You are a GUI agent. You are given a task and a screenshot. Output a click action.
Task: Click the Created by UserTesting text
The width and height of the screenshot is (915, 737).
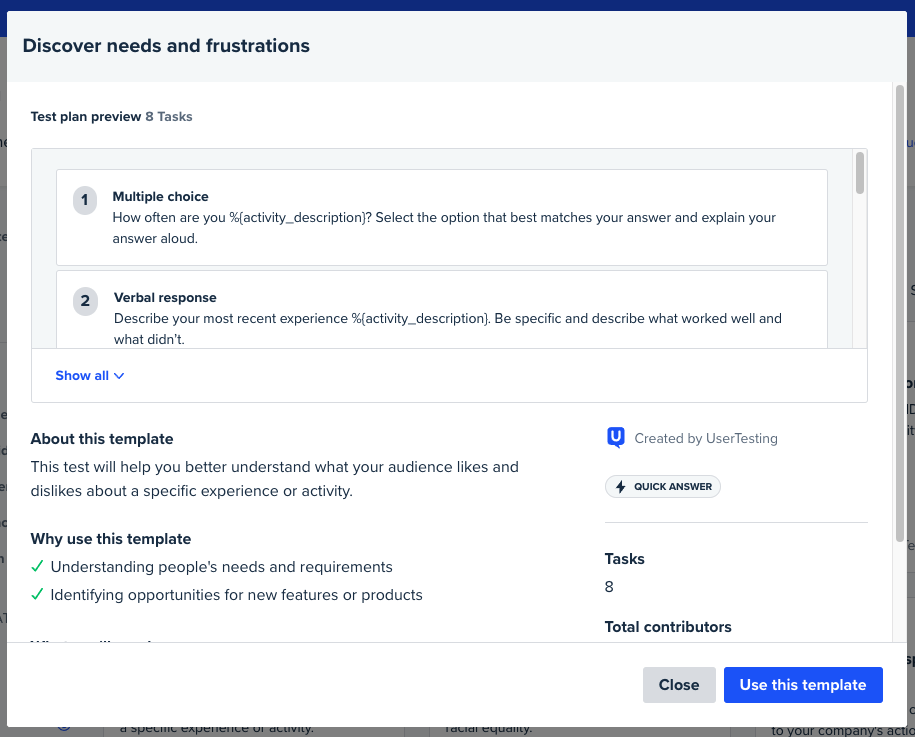705,438
